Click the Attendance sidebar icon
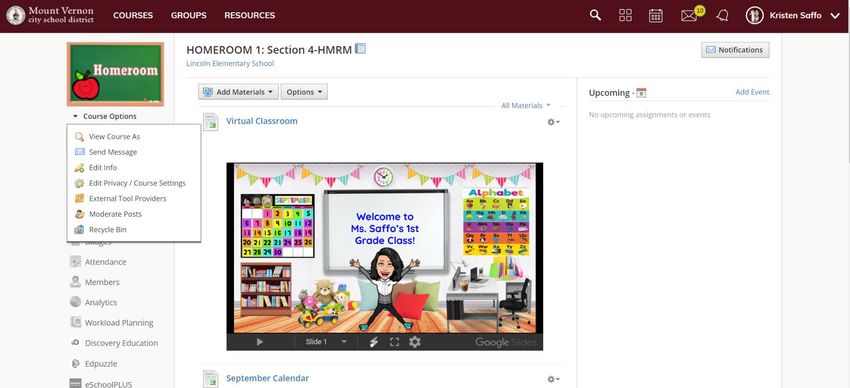850x388 pixels. point(75,262)
